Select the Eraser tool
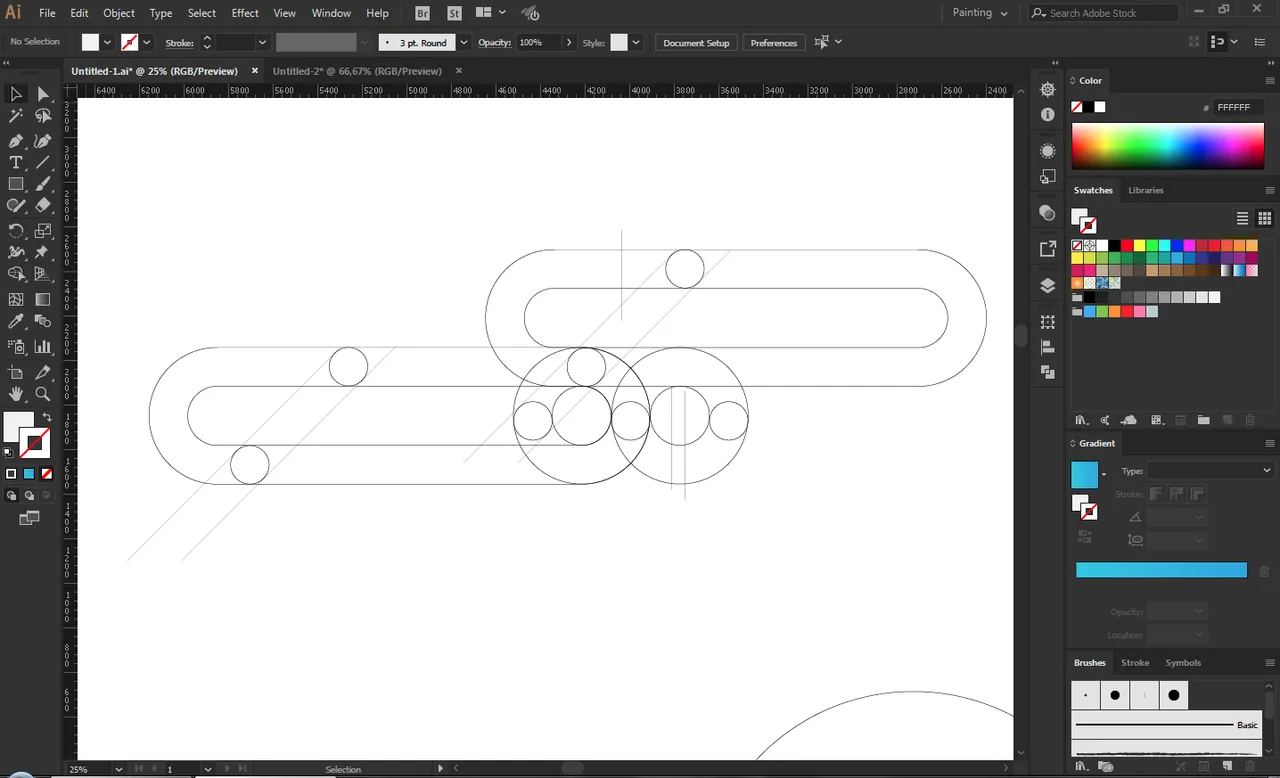 click(x=43, y=206)
